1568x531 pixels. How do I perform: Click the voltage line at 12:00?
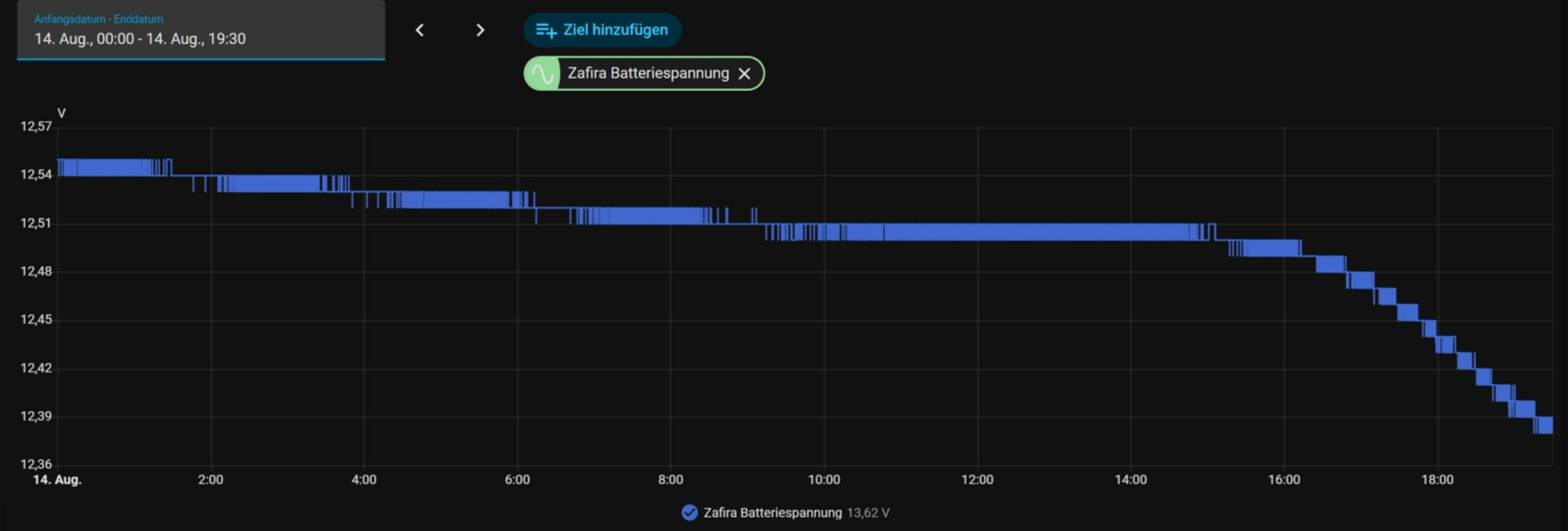pyautogui.click(x=978, y=232)
